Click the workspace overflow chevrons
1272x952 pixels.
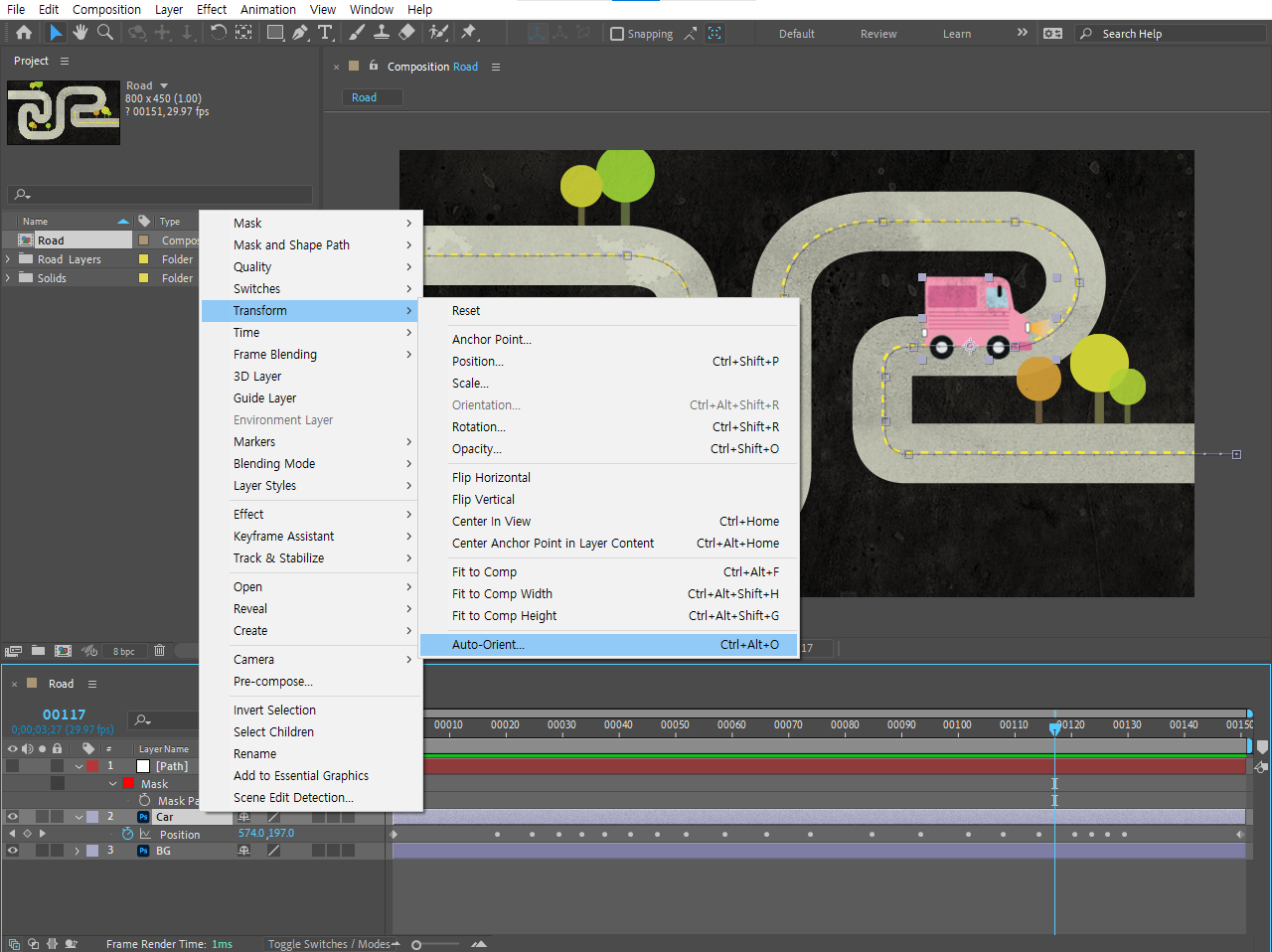click(x=1022, y=33)
